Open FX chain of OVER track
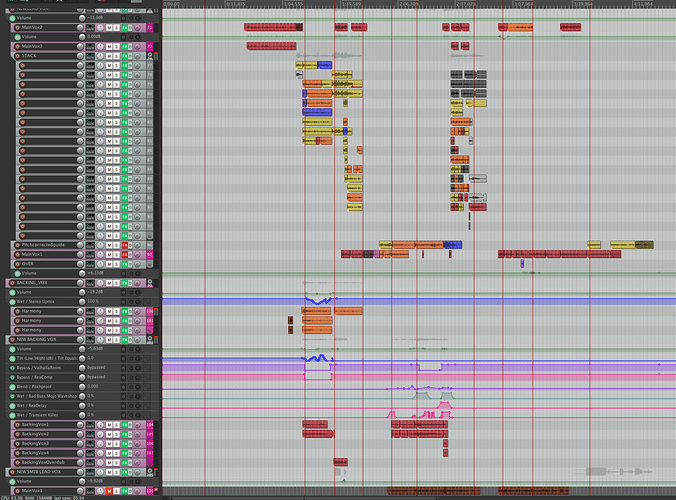Screen dimensions: 676x500 124,264
